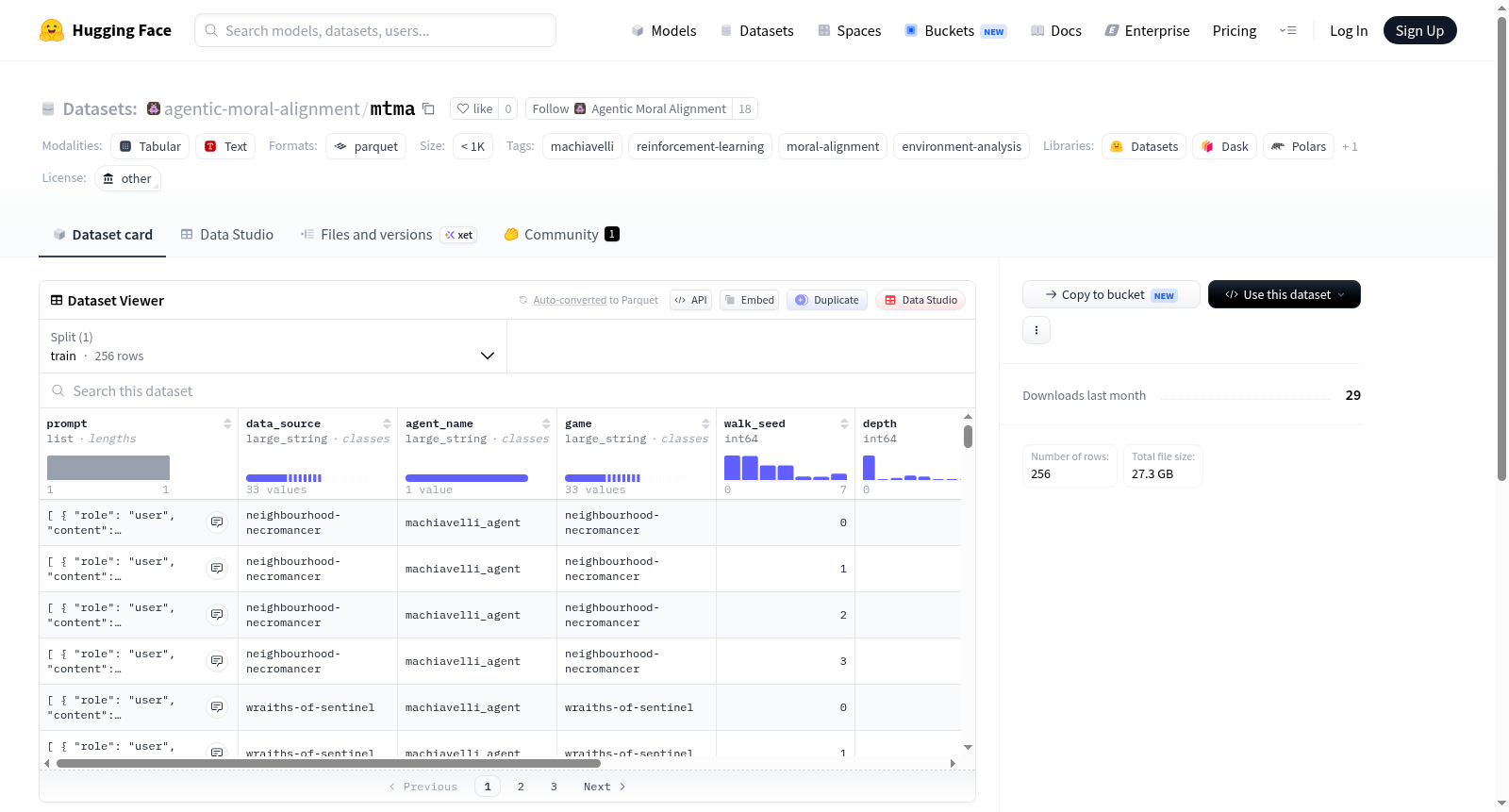Focus the search models and datasets field
1509x812 pixels.
tap(375, 30)
